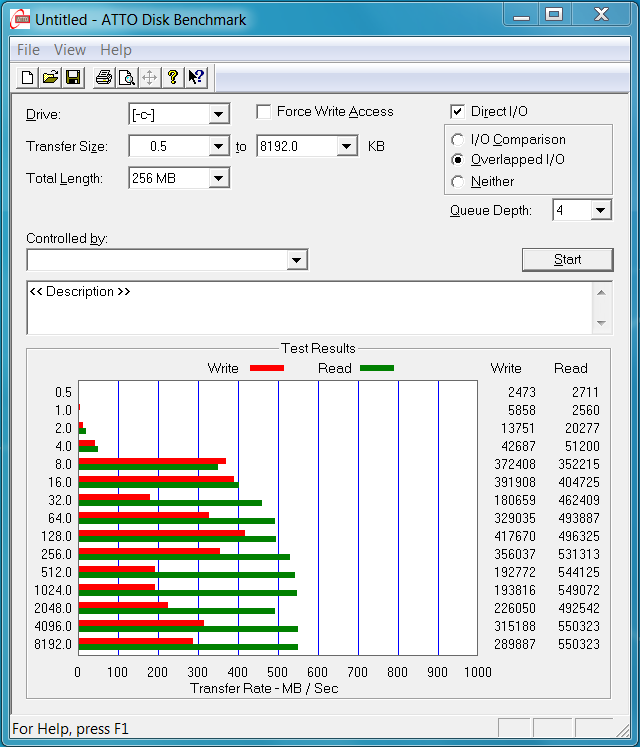Click the read value 462409
Screen dimensions: 640x747
[579, 500]
